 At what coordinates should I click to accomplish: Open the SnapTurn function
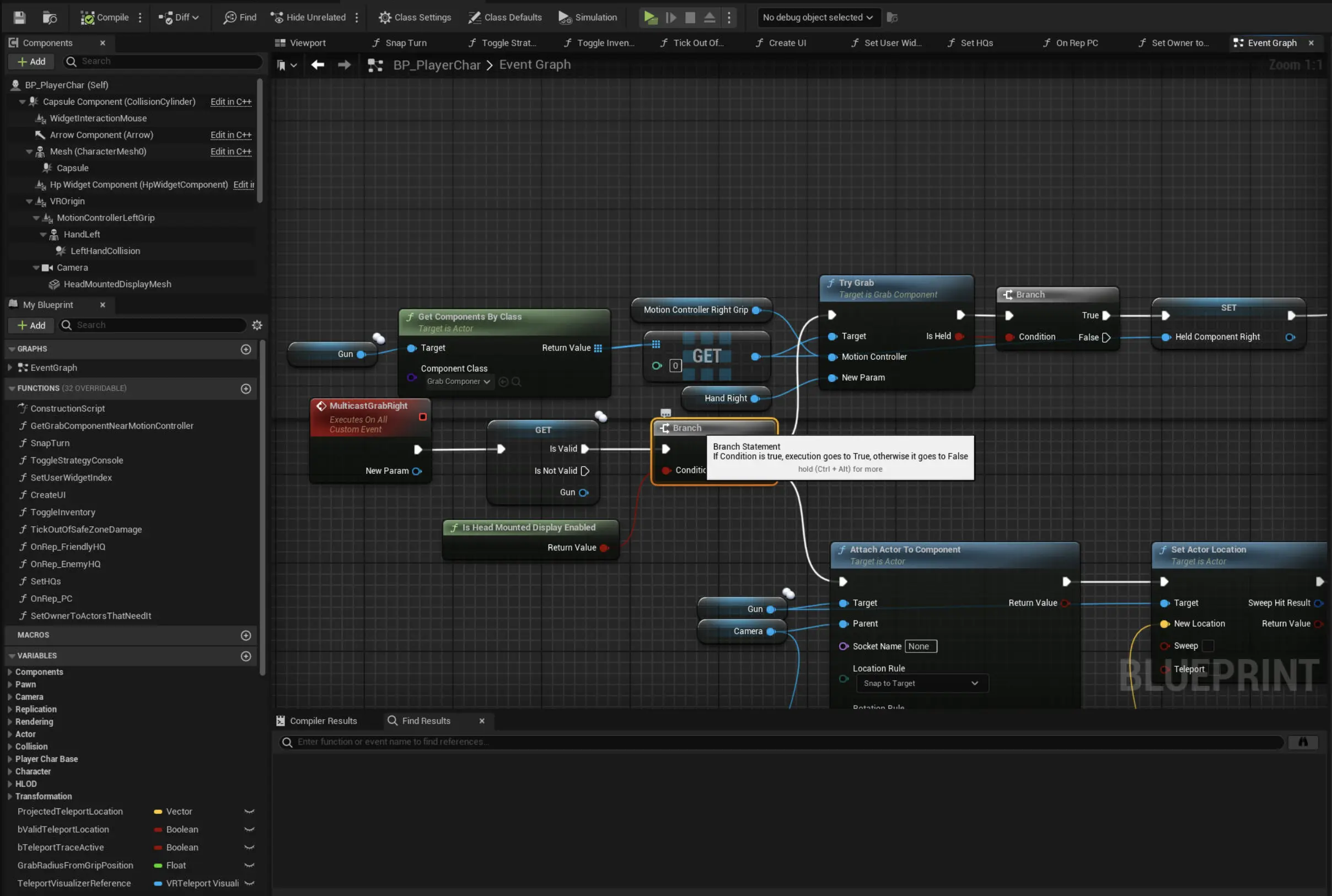click(50, 443)
